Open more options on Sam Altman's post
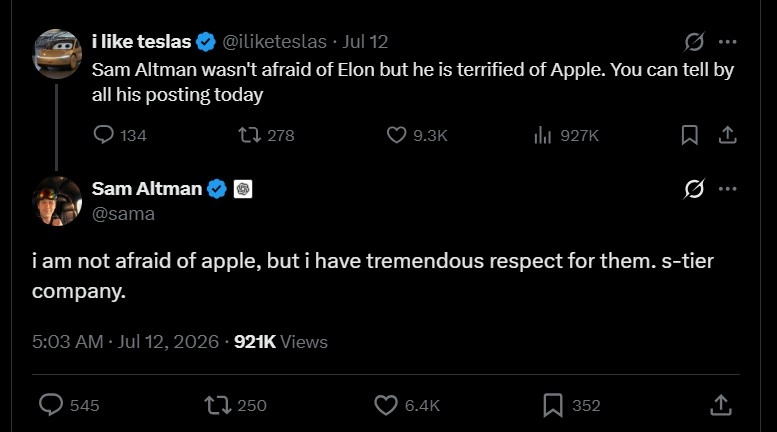This screenshot has width=777, height=432. (x=727, y=189)
